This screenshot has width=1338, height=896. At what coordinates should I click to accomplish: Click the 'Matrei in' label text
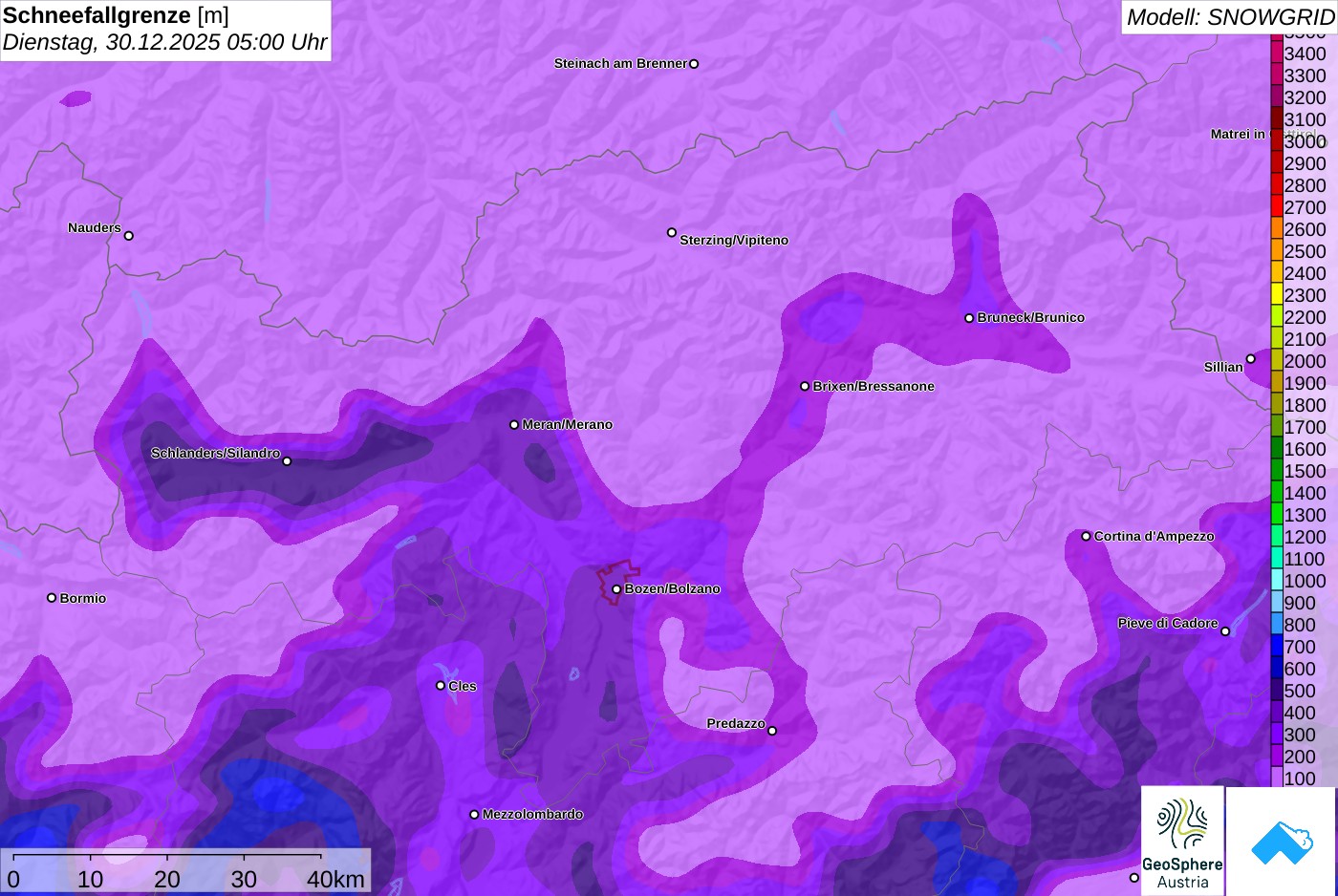point(1238,135)
